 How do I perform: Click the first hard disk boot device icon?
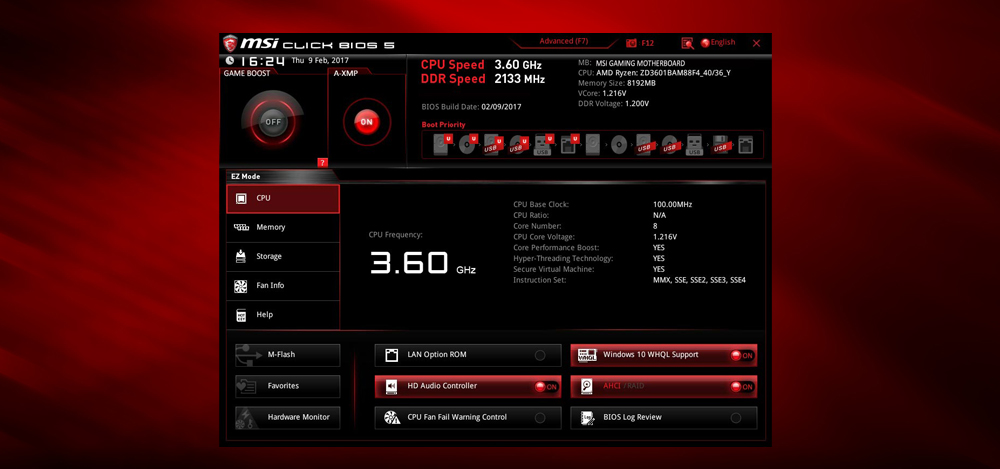(x=442, y=145)
